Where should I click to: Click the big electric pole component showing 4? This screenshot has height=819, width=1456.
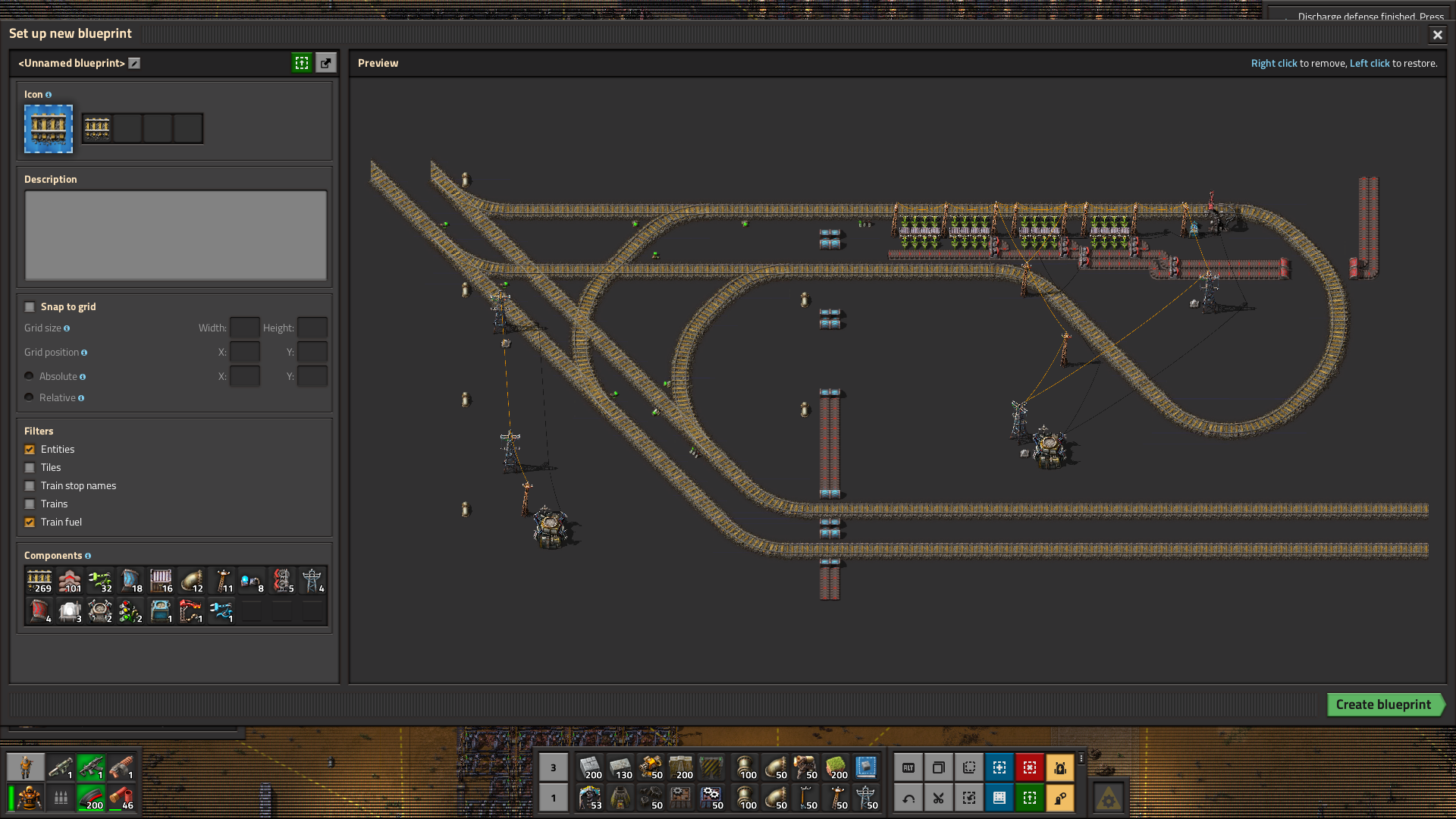[312, 581]
